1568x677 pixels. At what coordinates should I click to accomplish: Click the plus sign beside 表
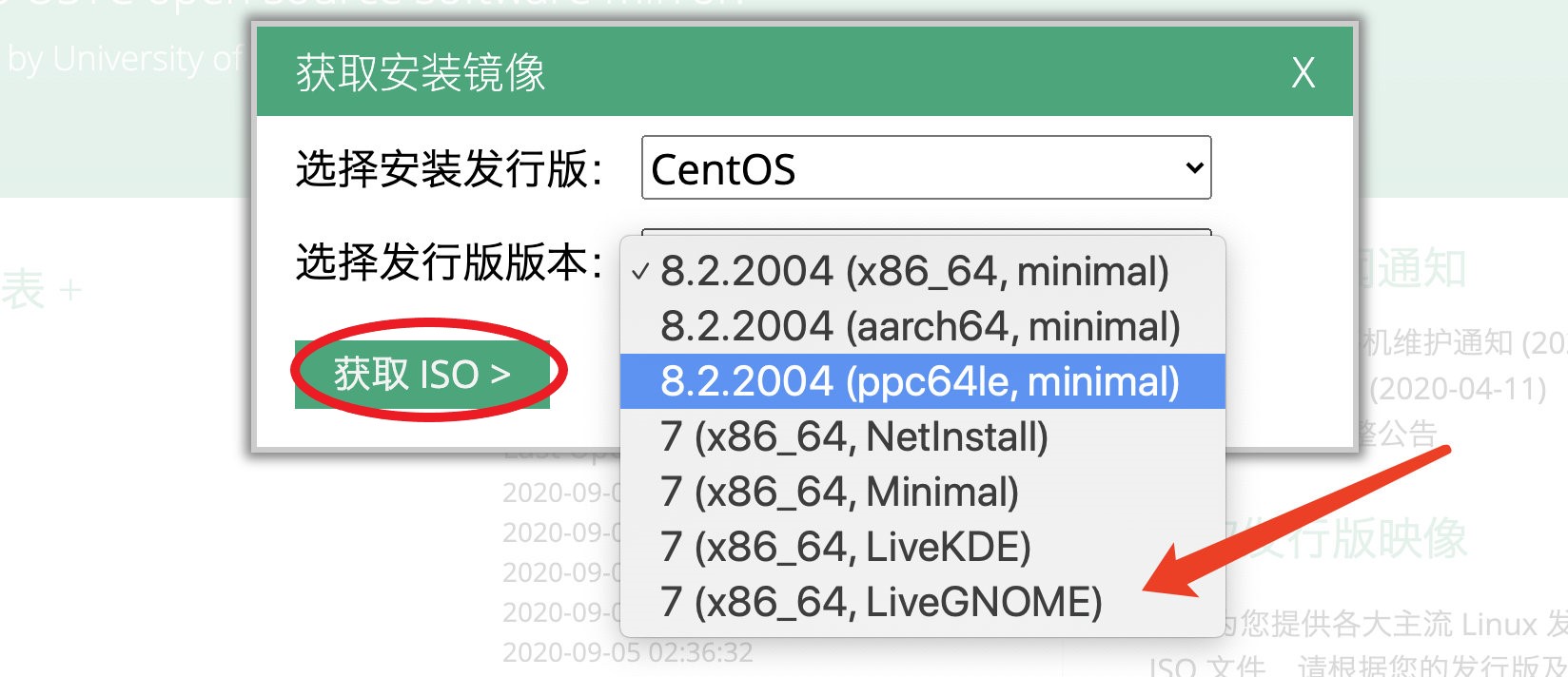[x=69, y=290]
